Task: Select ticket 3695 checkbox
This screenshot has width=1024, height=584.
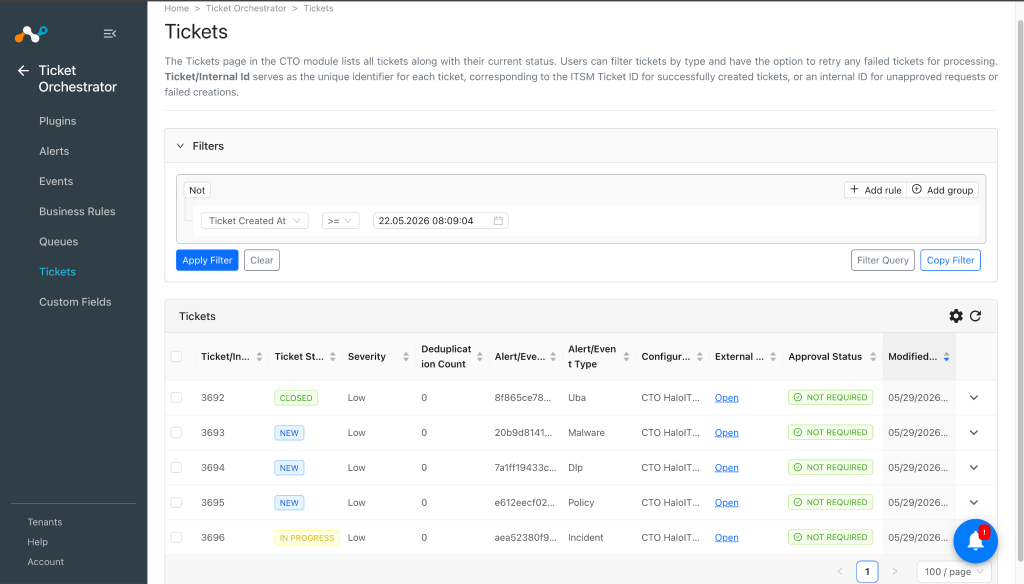Action: [x=176, y=502]
